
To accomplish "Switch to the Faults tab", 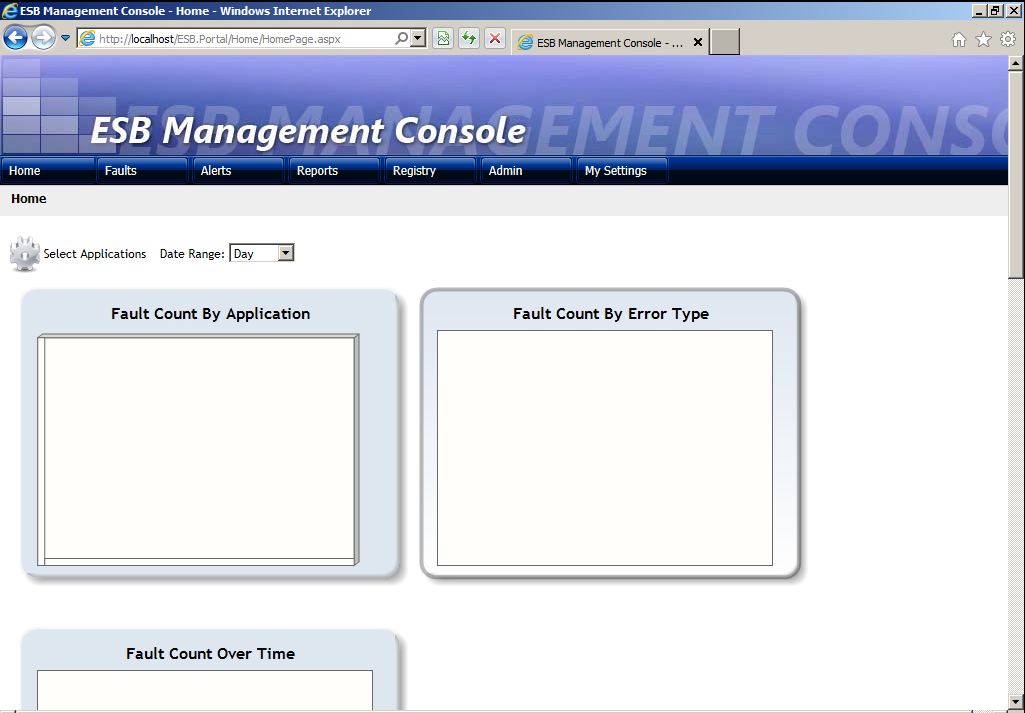I will tap(120, 170).
